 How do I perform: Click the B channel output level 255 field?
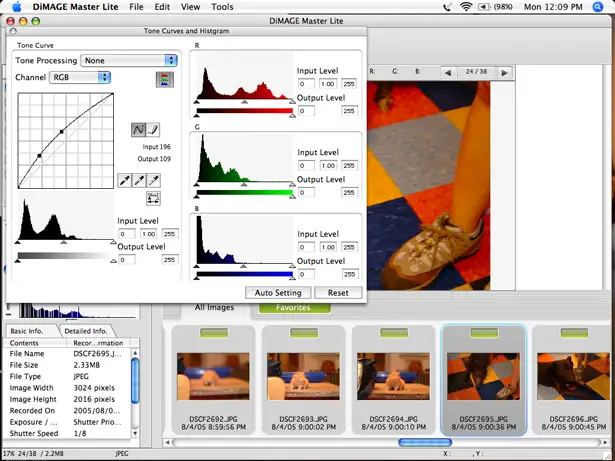click(349, 274)
